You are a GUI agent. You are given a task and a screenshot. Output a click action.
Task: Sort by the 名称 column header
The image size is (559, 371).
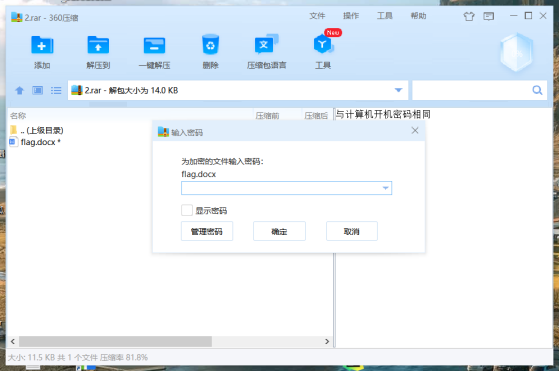[x=18, y=115]
